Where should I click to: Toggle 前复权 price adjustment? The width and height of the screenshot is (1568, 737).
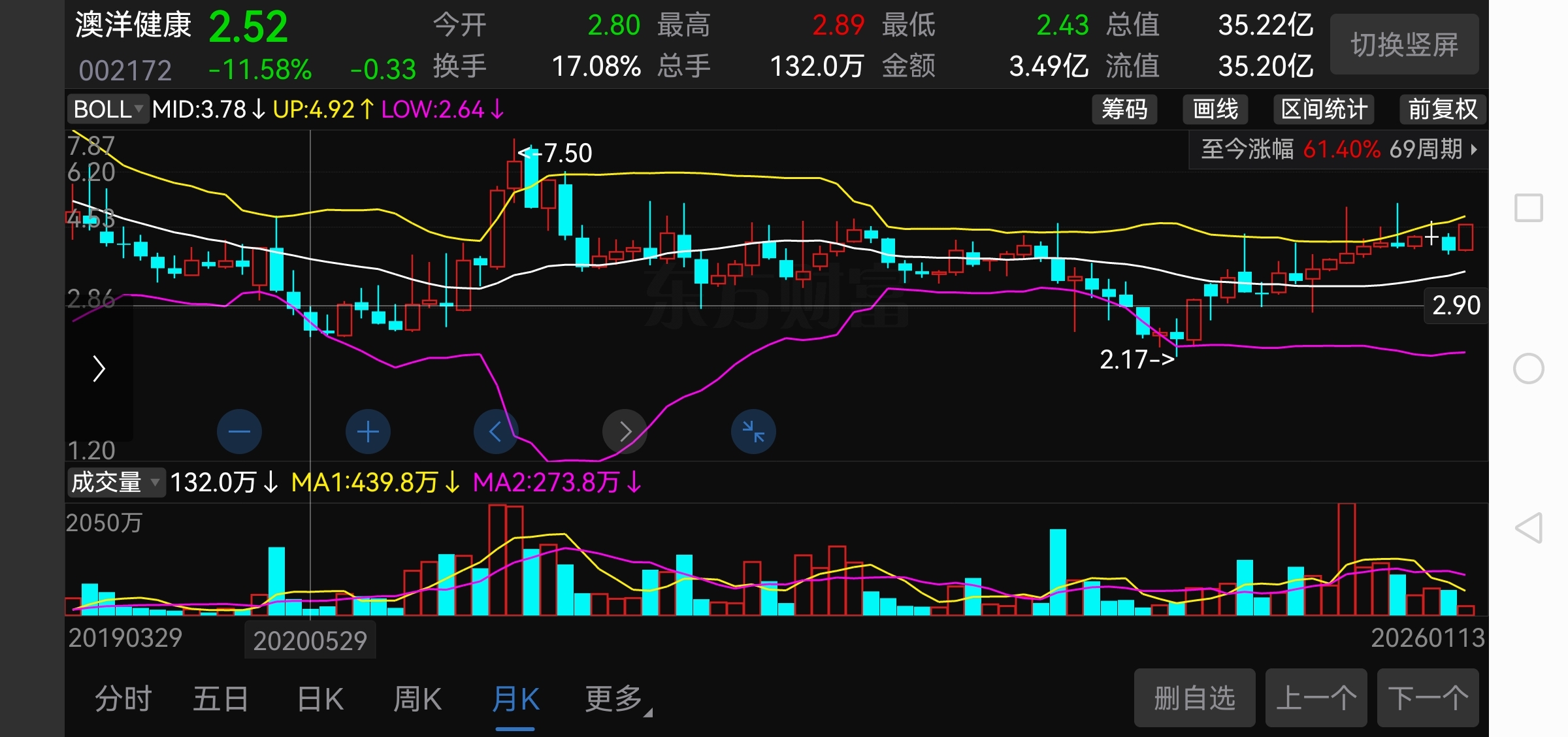point(1443,109)
